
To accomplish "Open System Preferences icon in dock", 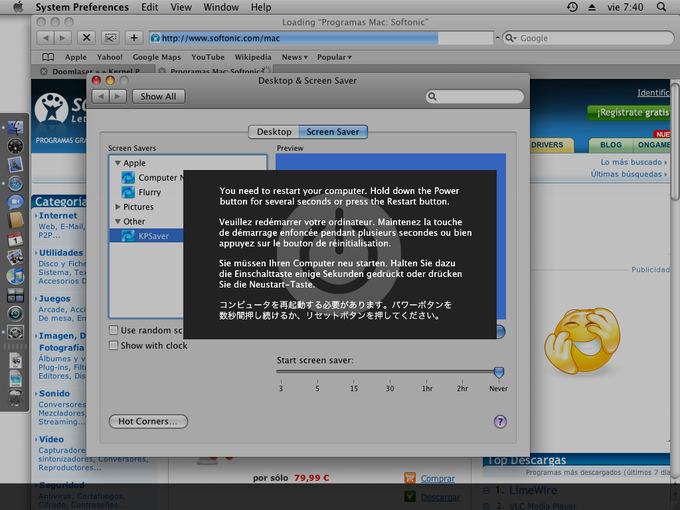I will click(15, 333).
